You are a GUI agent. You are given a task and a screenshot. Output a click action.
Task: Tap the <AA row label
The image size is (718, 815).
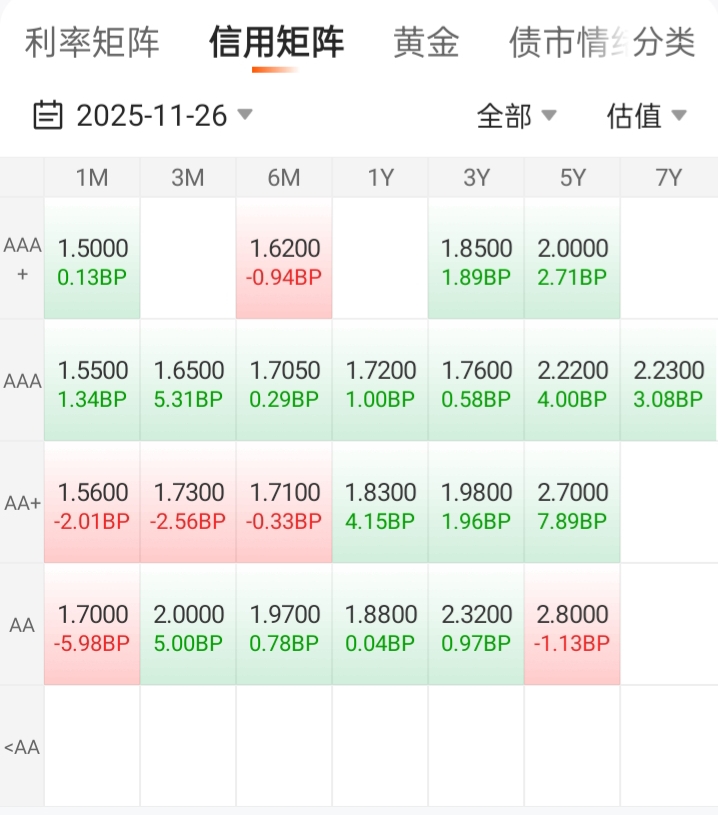tap(22, 747)
